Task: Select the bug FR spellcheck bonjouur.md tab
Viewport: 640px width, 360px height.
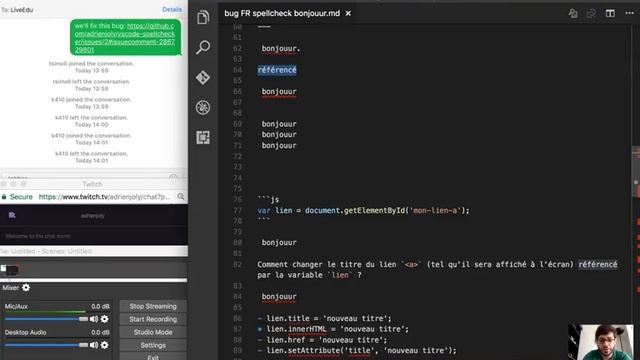Action: [282, 13]
